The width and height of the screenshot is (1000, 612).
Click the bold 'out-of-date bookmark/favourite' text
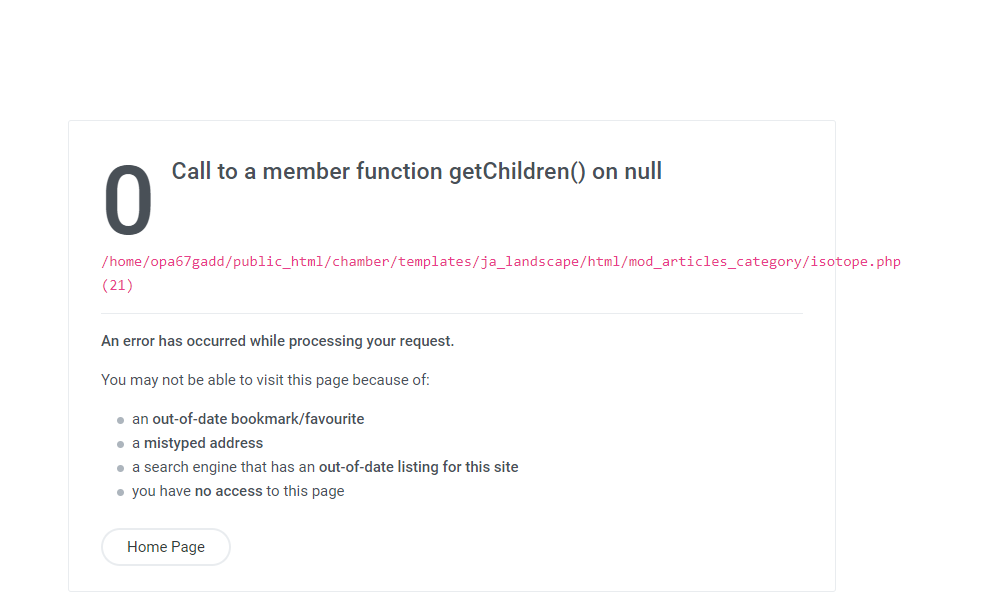258,419
